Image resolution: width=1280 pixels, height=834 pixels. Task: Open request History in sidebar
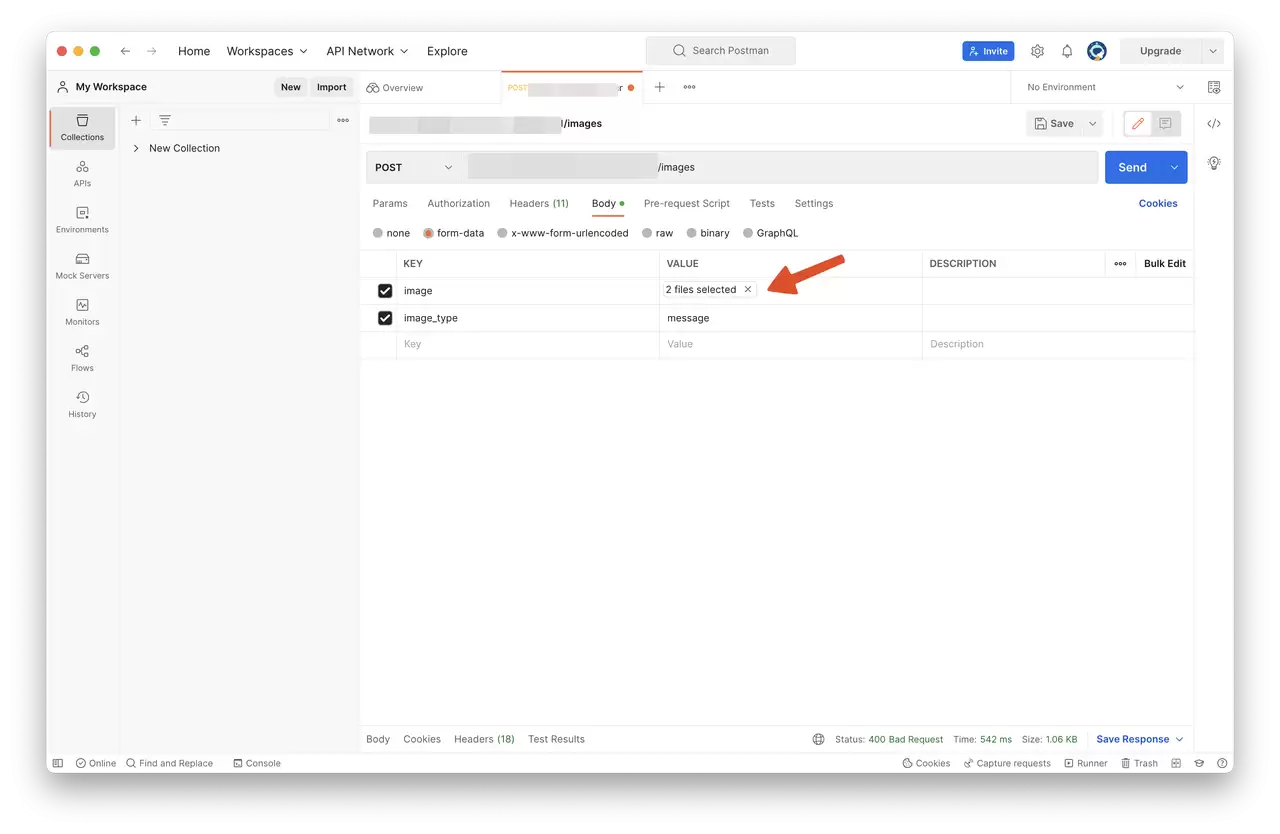pos(82,404)
